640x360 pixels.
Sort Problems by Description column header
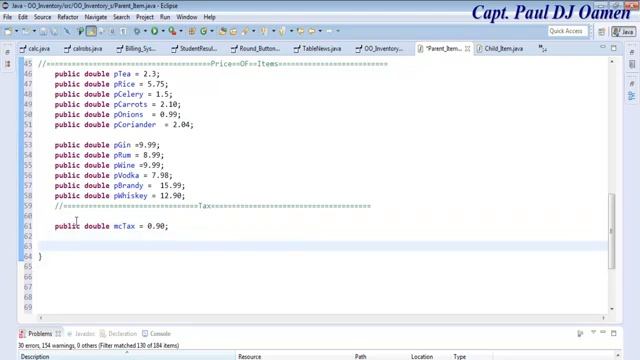127,356
